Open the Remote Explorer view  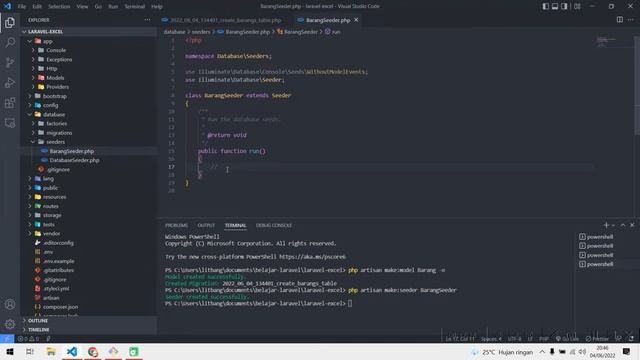(x=10, y=122)
